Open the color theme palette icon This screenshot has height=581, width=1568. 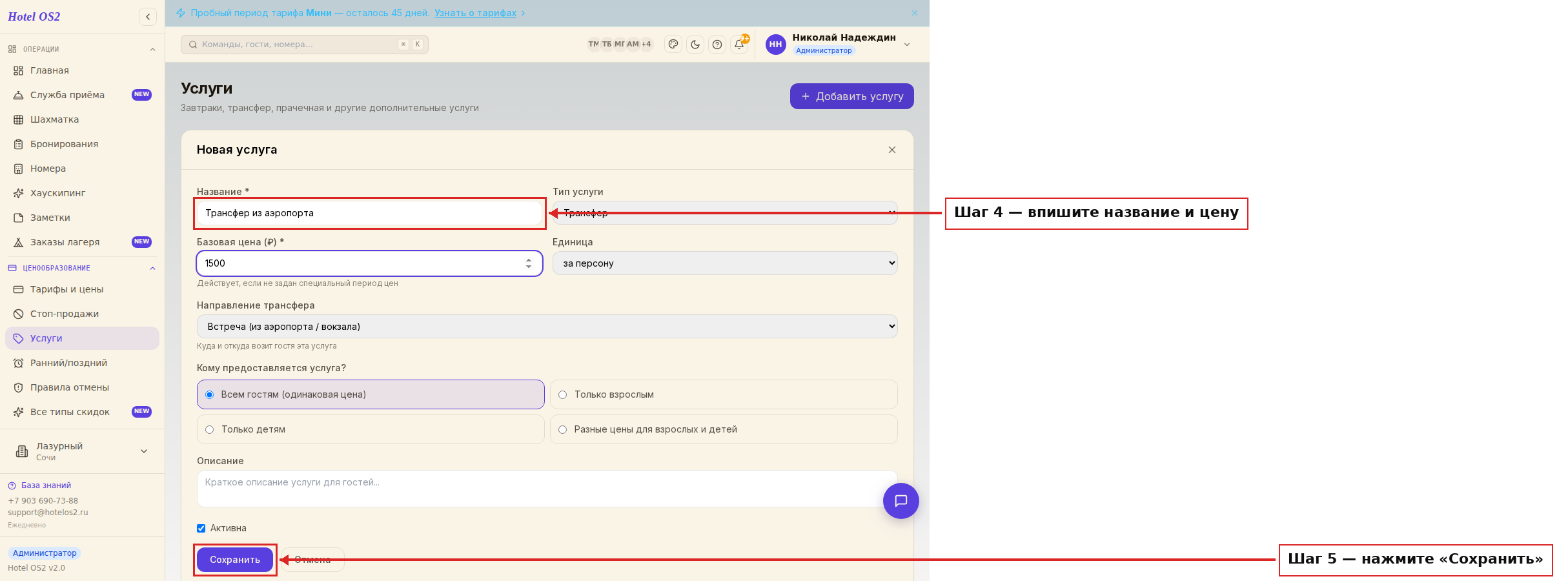point(673,45)
